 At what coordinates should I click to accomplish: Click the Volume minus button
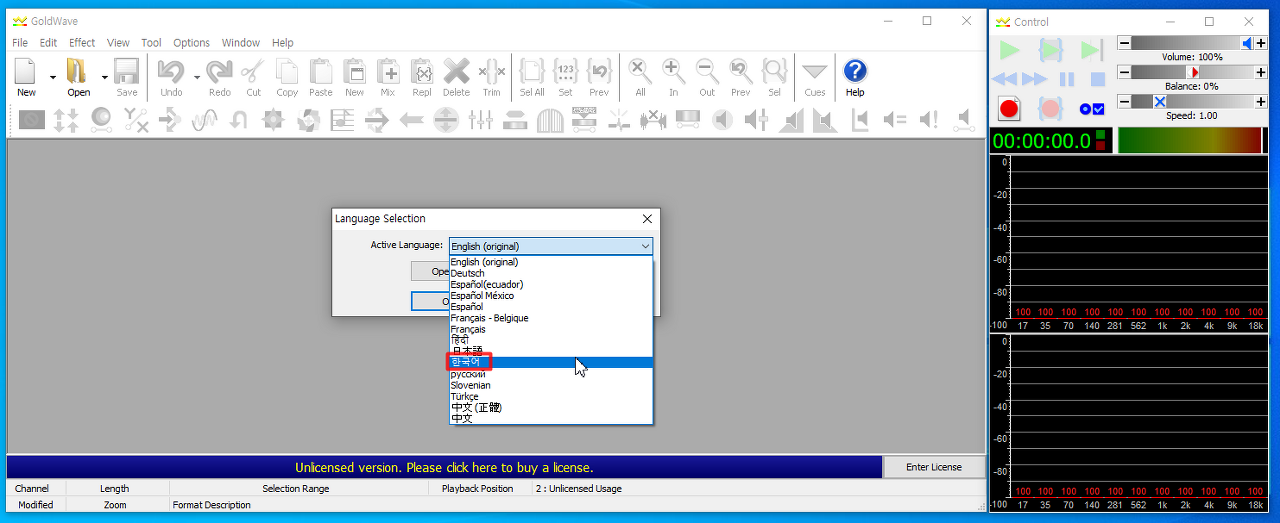(x=1124, y=43)
